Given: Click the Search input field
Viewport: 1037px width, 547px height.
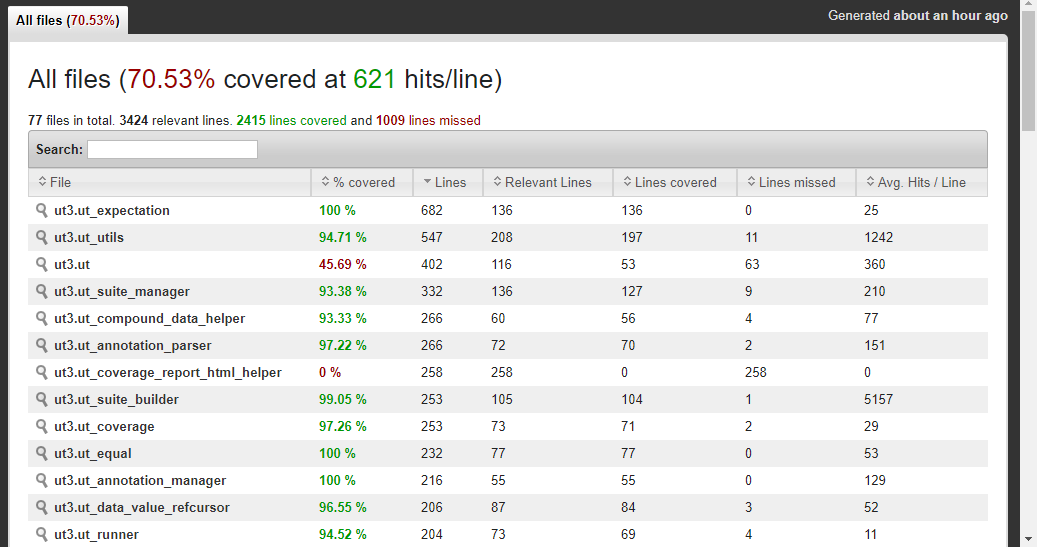Looking at the screenshot, I should (x=172, y=149).
